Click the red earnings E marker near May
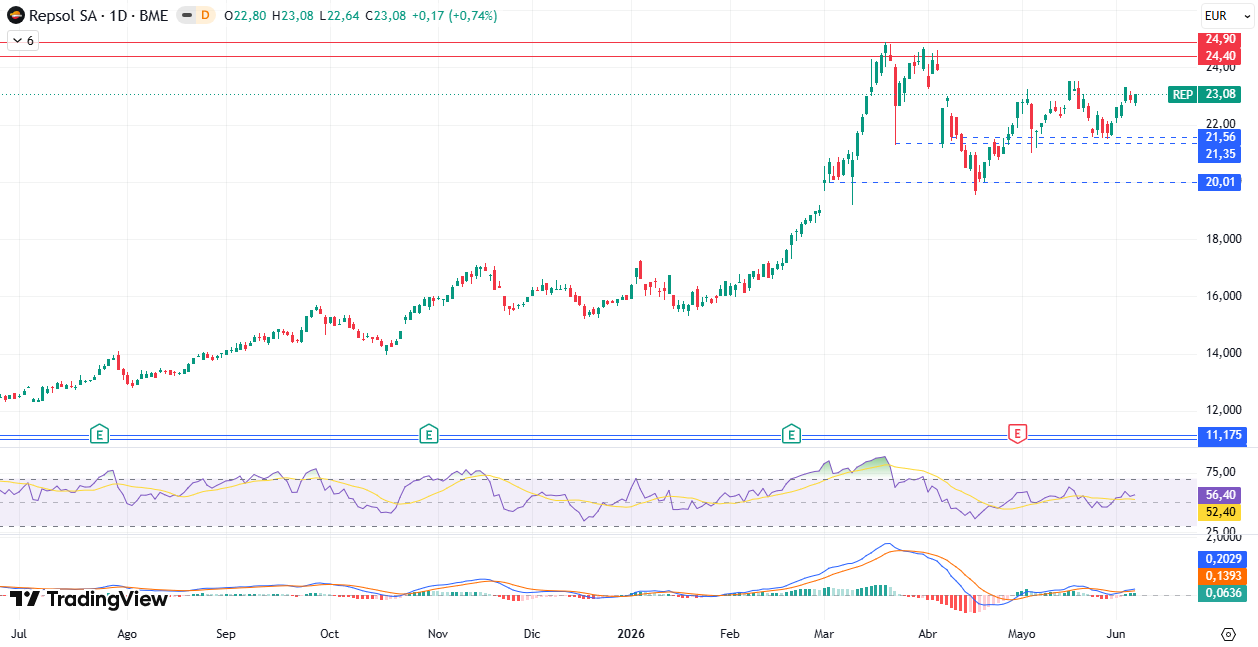This screenshot has width=1258, height=647. (1017, 434)
